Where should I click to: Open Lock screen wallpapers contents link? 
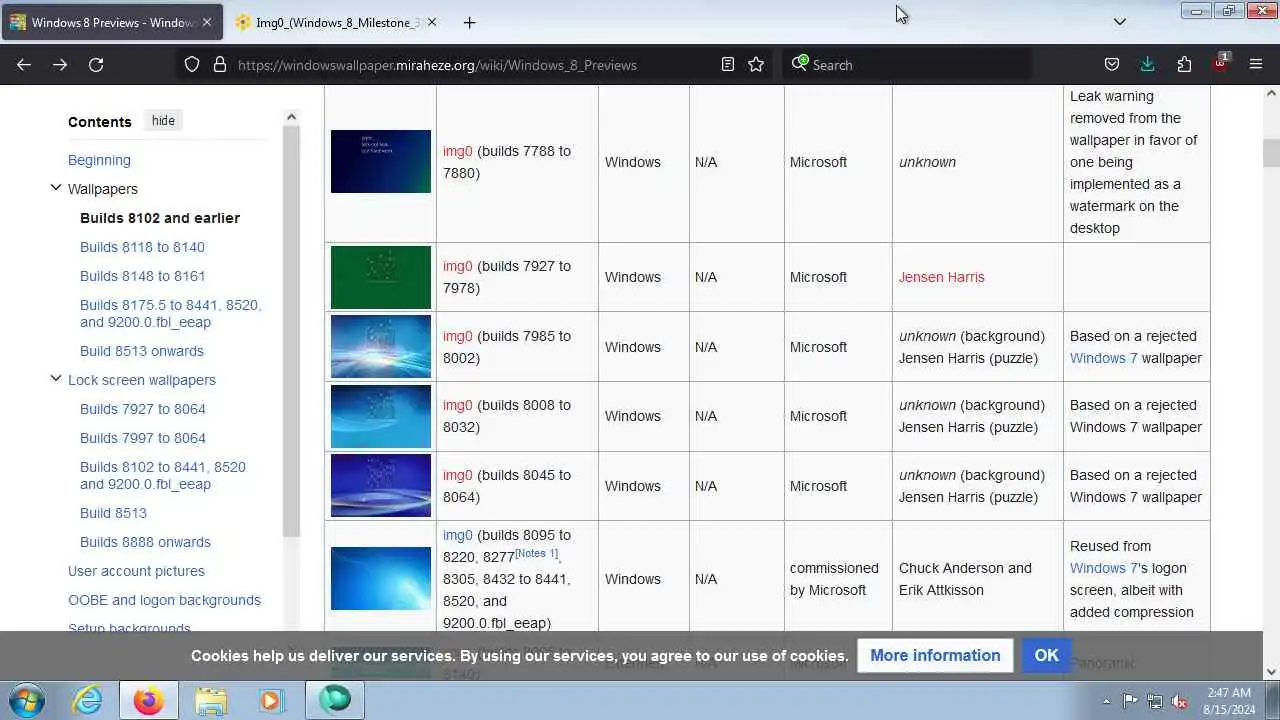142,380
